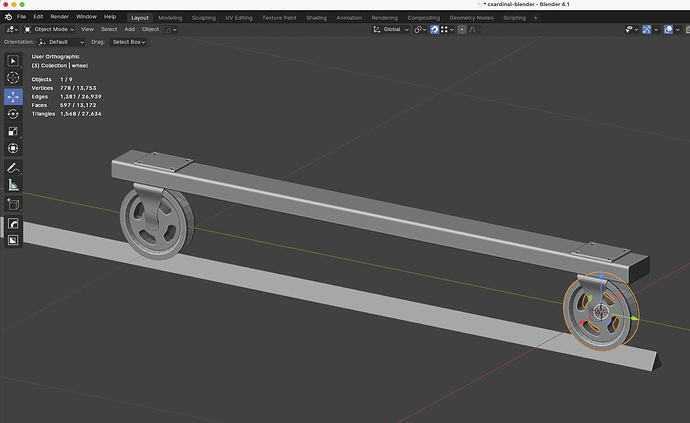Open the Object Mode dropdown

(x=49, y=29)
